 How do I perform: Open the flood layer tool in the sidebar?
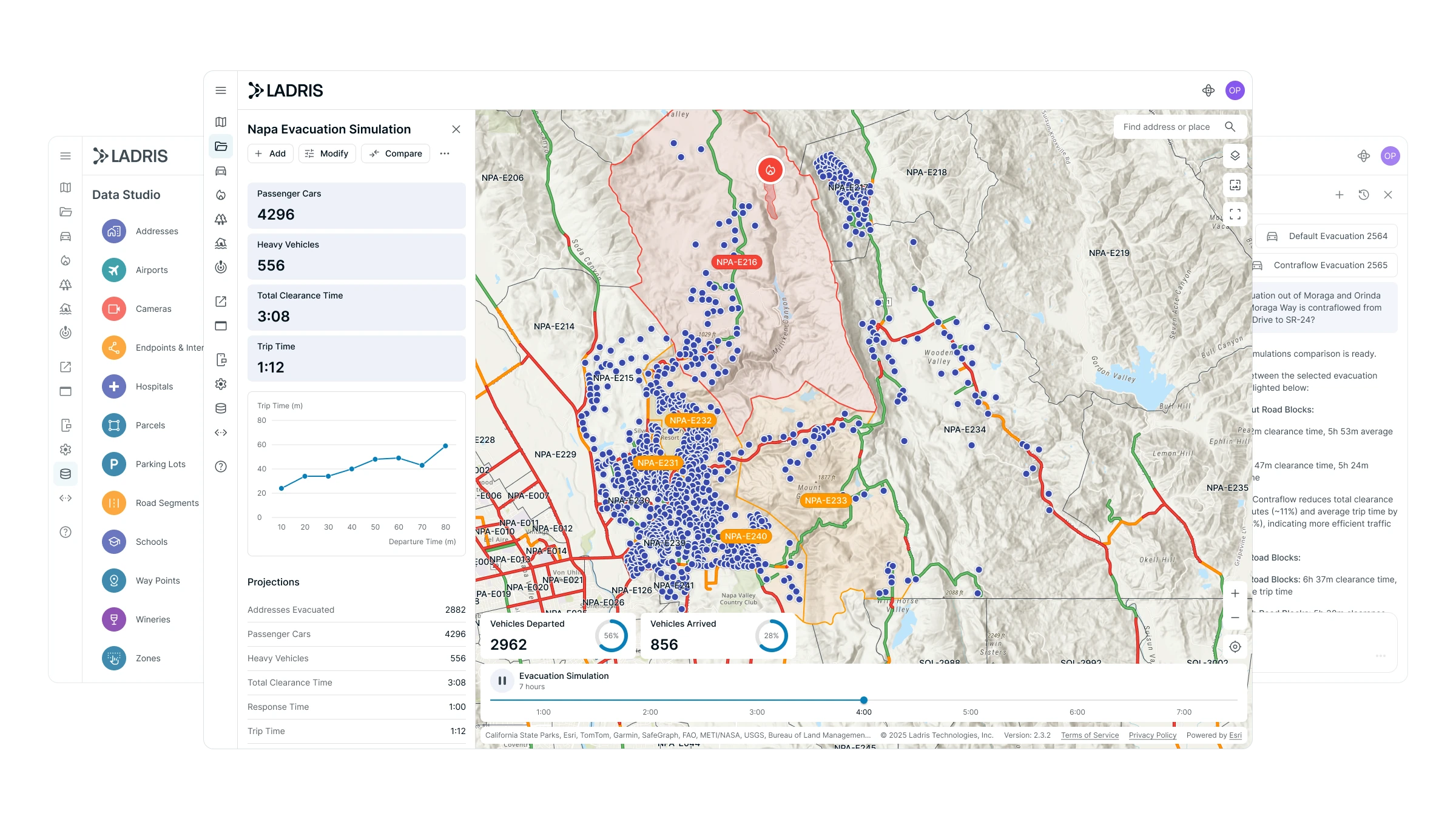[x=221, y=243]
